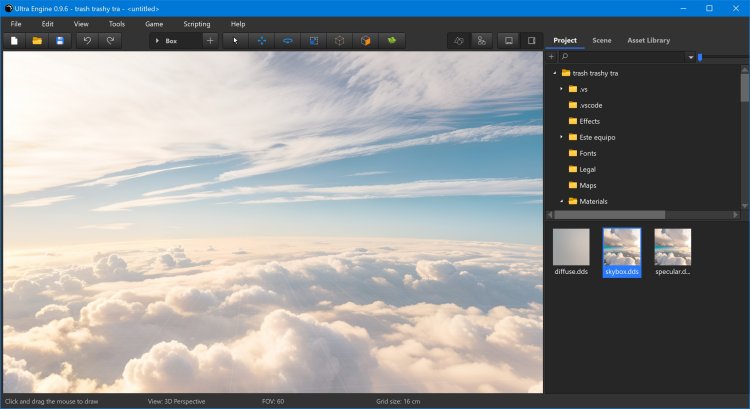The height and width of the screenshot is (409, 750).
Task: Click the orange cube toolbar icon
Action: click(366, 41)
